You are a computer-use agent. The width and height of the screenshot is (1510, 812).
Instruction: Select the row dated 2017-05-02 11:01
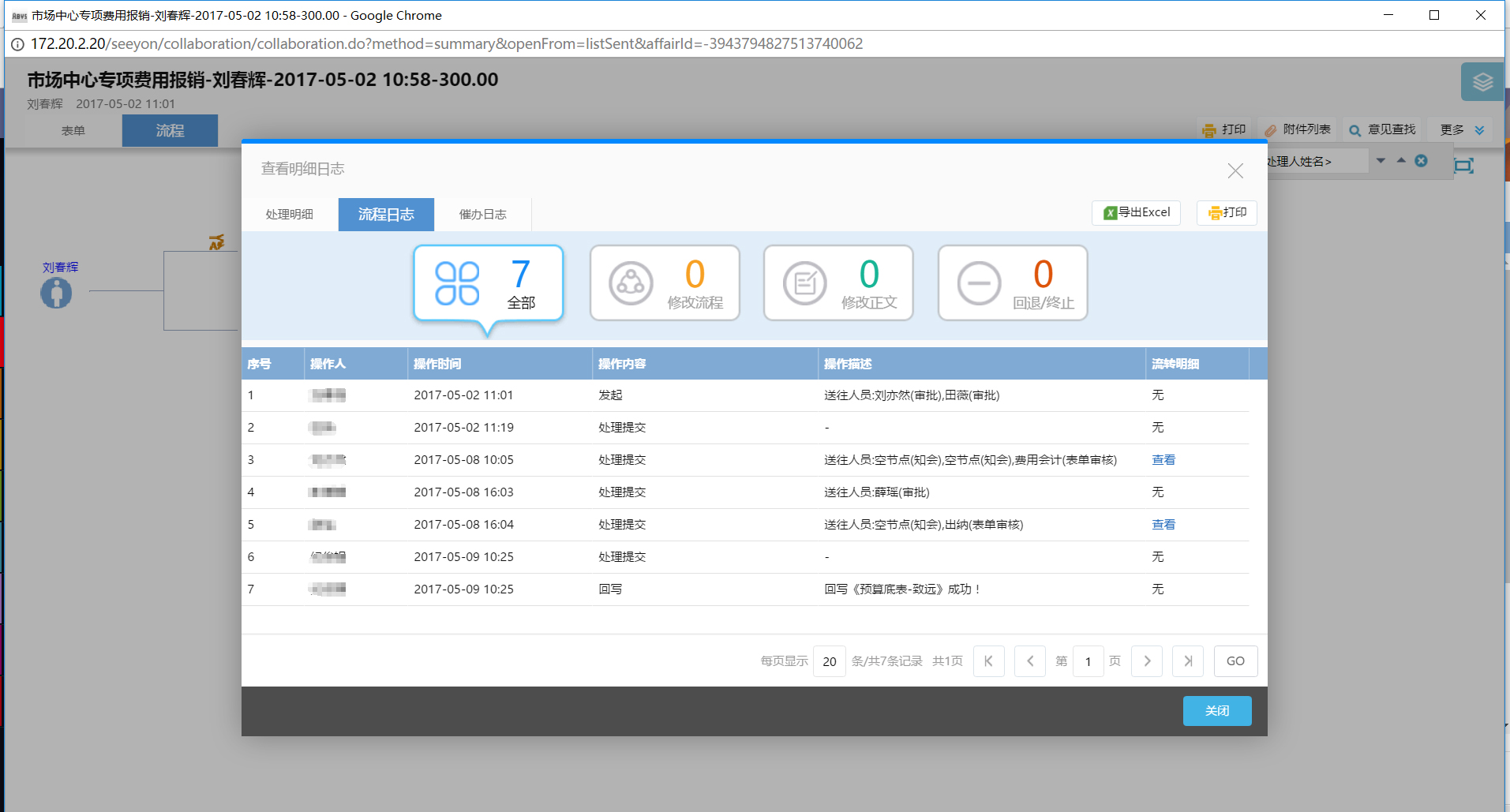(x=745, y=395)
